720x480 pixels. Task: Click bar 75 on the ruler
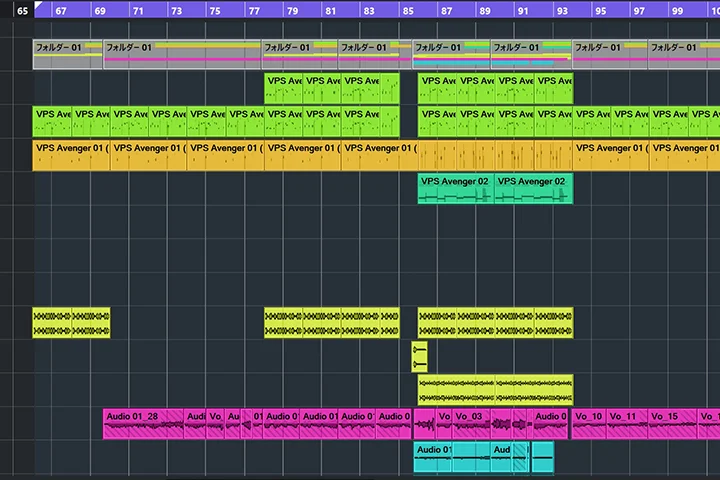215,11
